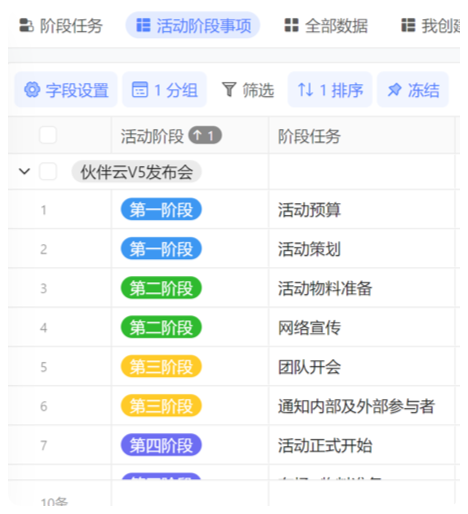This screenshot has width=468, height=514.
Task: Click the 活动预算 task cell
Action: 361,209
